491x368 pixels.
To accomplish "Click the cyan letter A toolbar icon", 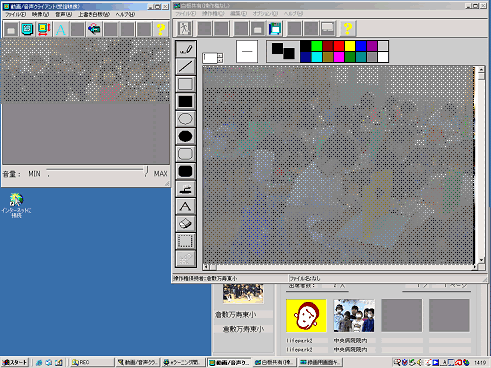I will point(61,30).
